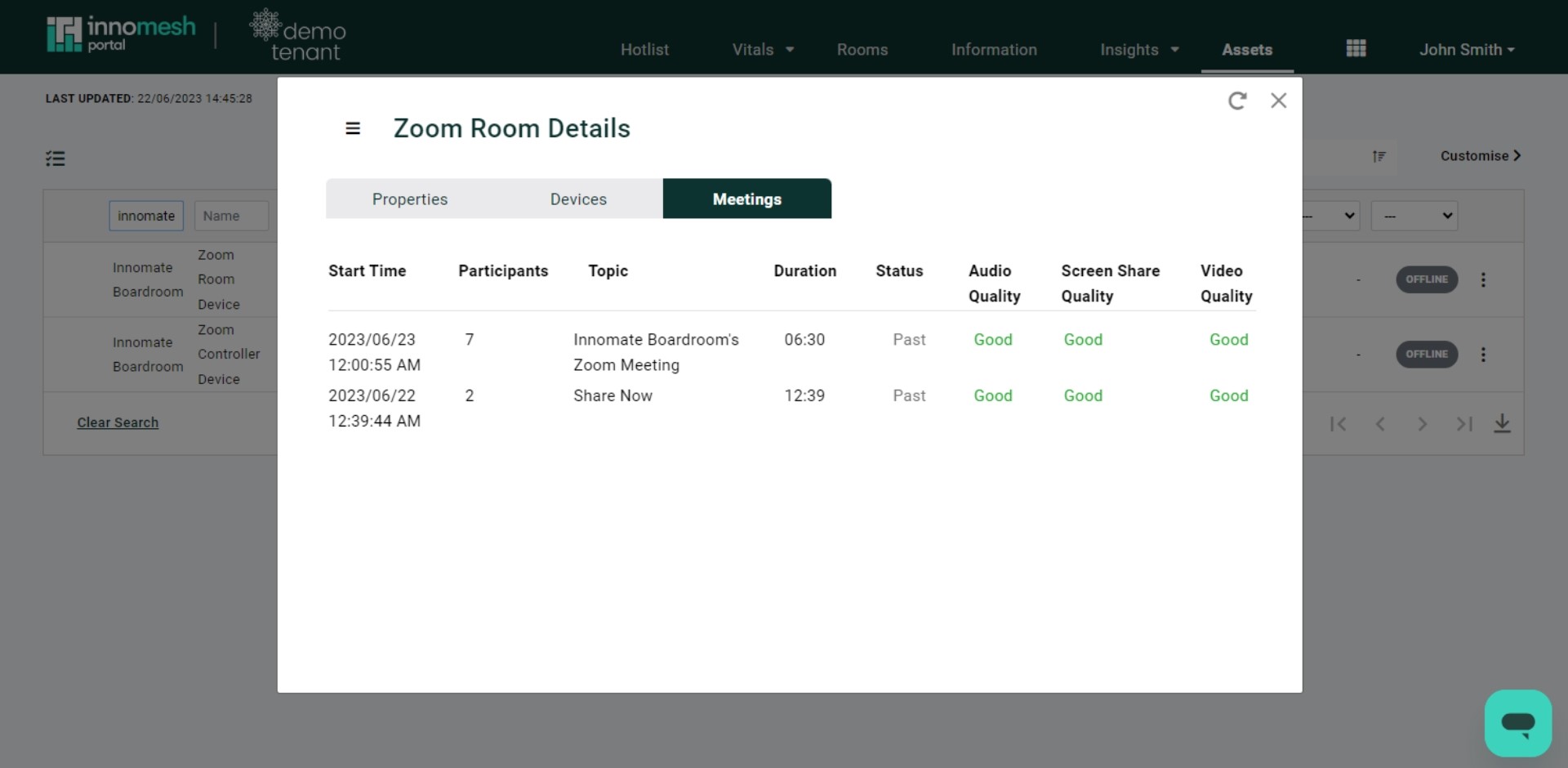Open the John Smith user menu
The height and width of the screenshot is (768, 1568).
tap(1467, 50)
